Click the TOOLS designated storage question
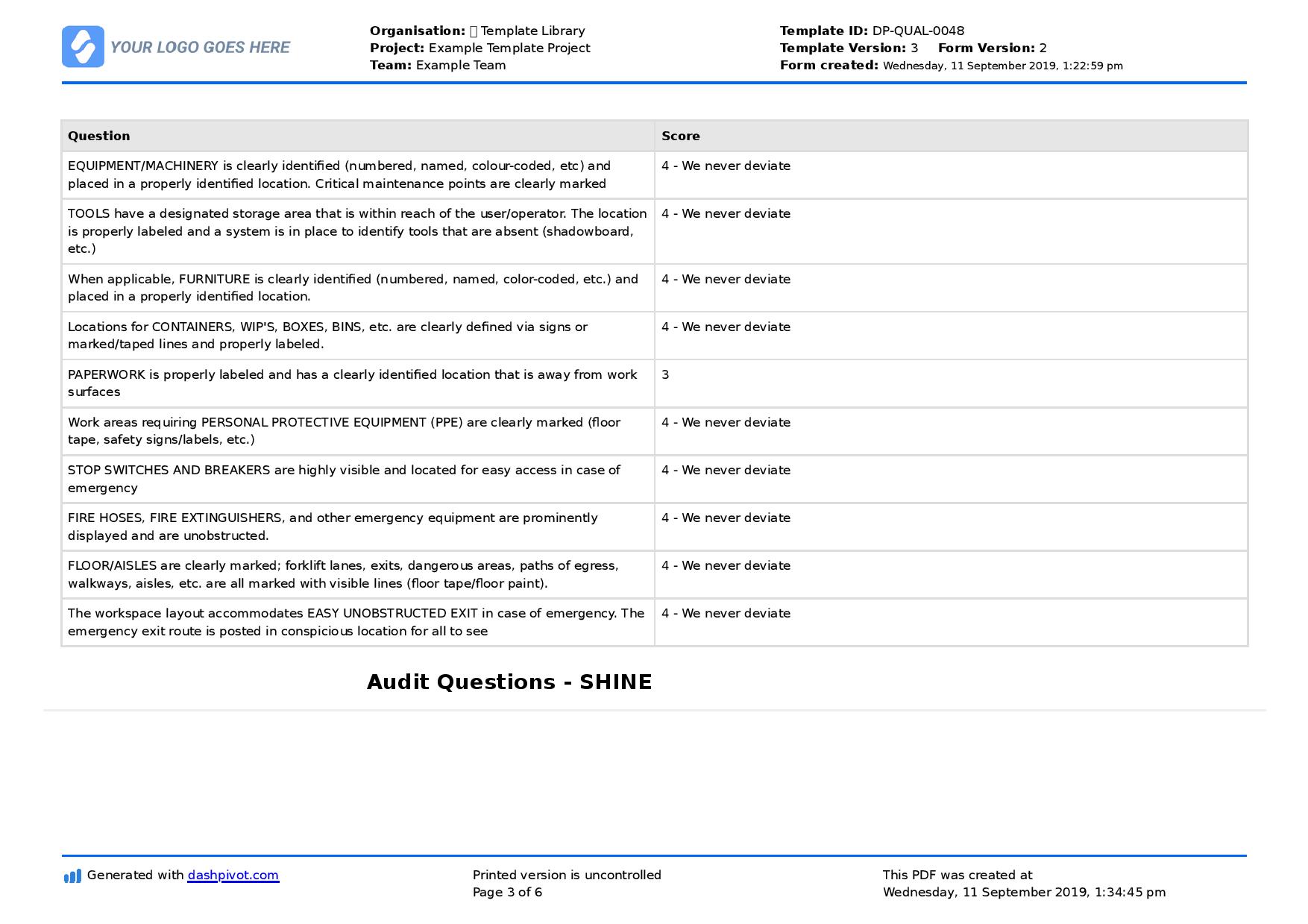1308x924 pixels. click(x=358, y=231)
